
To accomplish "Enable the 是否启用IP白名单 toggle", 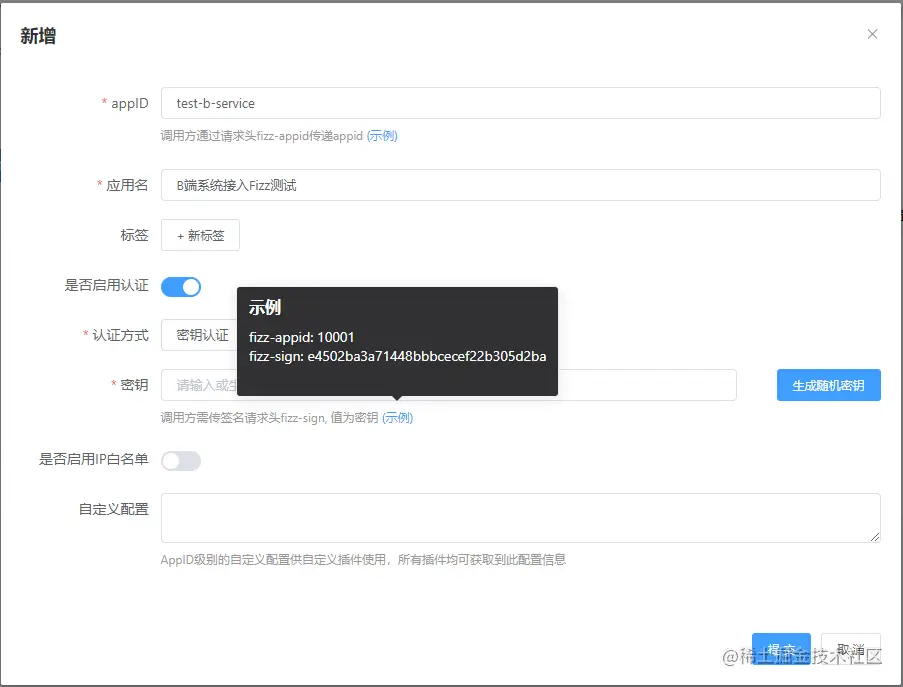I will point(181,460).
